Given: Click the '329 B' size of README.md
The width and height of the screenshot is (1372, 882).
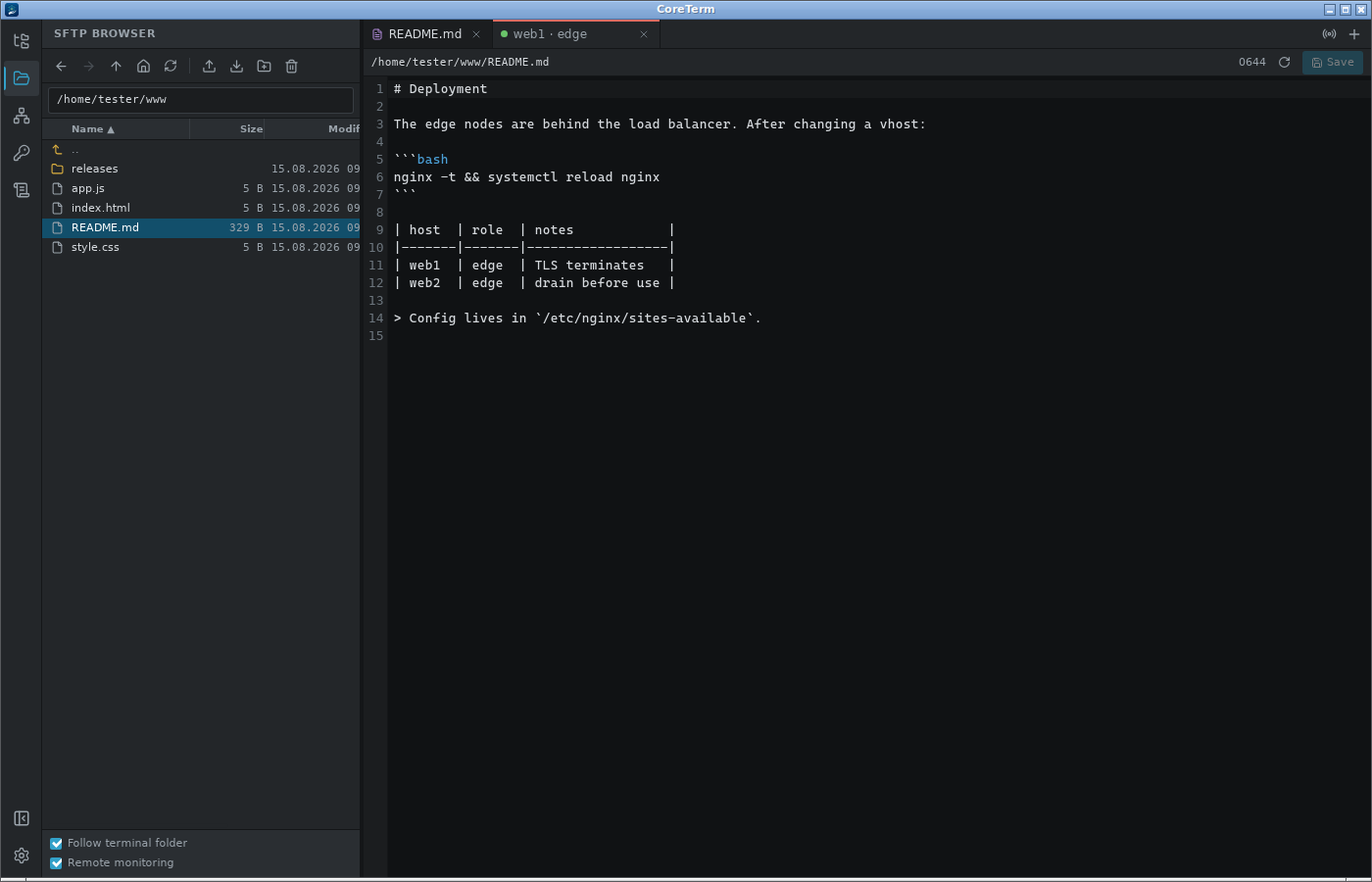Looking at the screenshot, I should pos(246,227).
